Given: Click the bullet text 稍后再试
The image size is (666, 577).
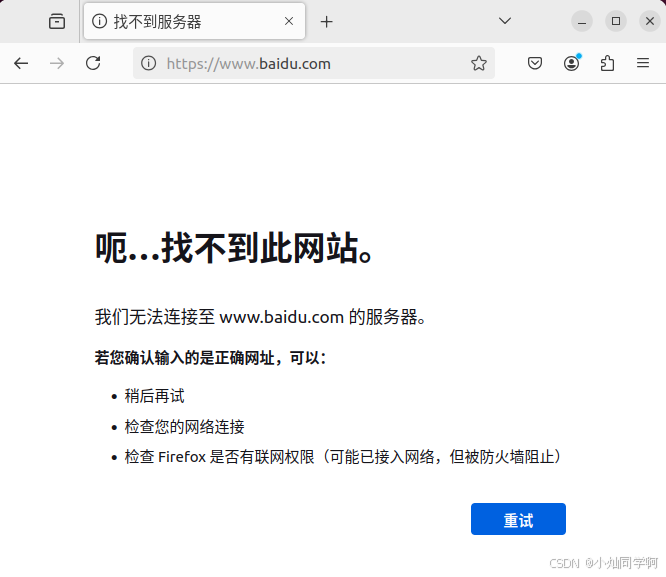Looking at the screenshot, I should point(155,396).
